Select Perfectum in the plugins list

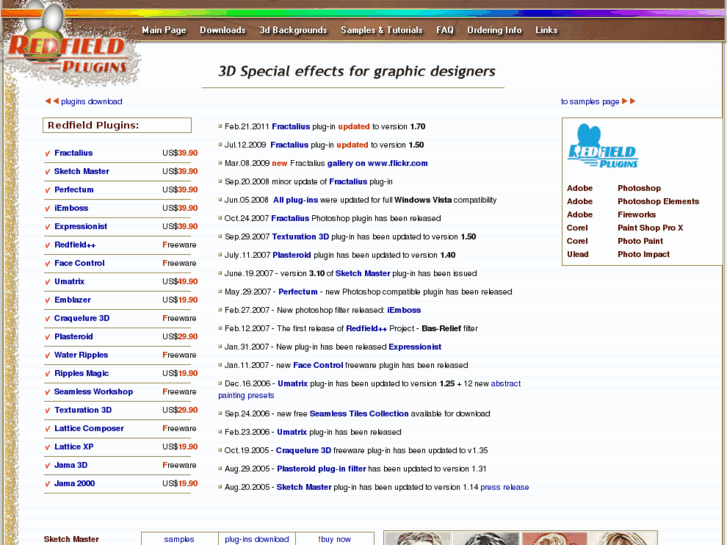pyautogui.click(x=74, y=190)
